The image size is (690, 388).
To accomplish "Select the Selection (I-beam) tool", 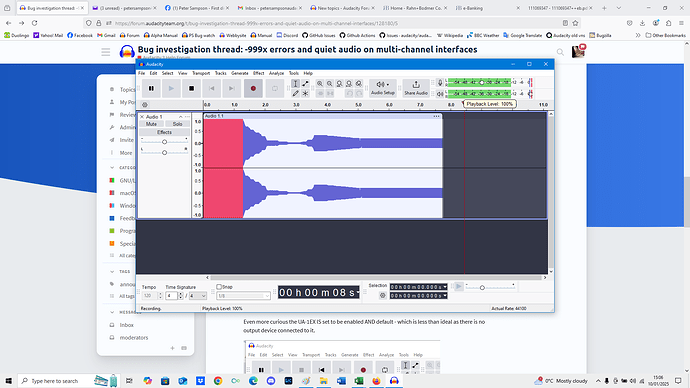I will [296, 84].
